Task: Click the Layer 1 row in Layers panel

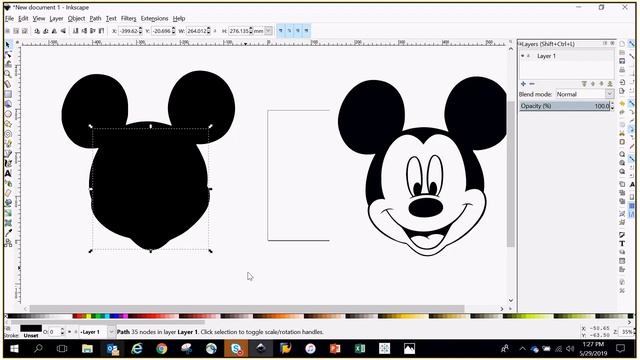Action: click(x=567, y=56)
